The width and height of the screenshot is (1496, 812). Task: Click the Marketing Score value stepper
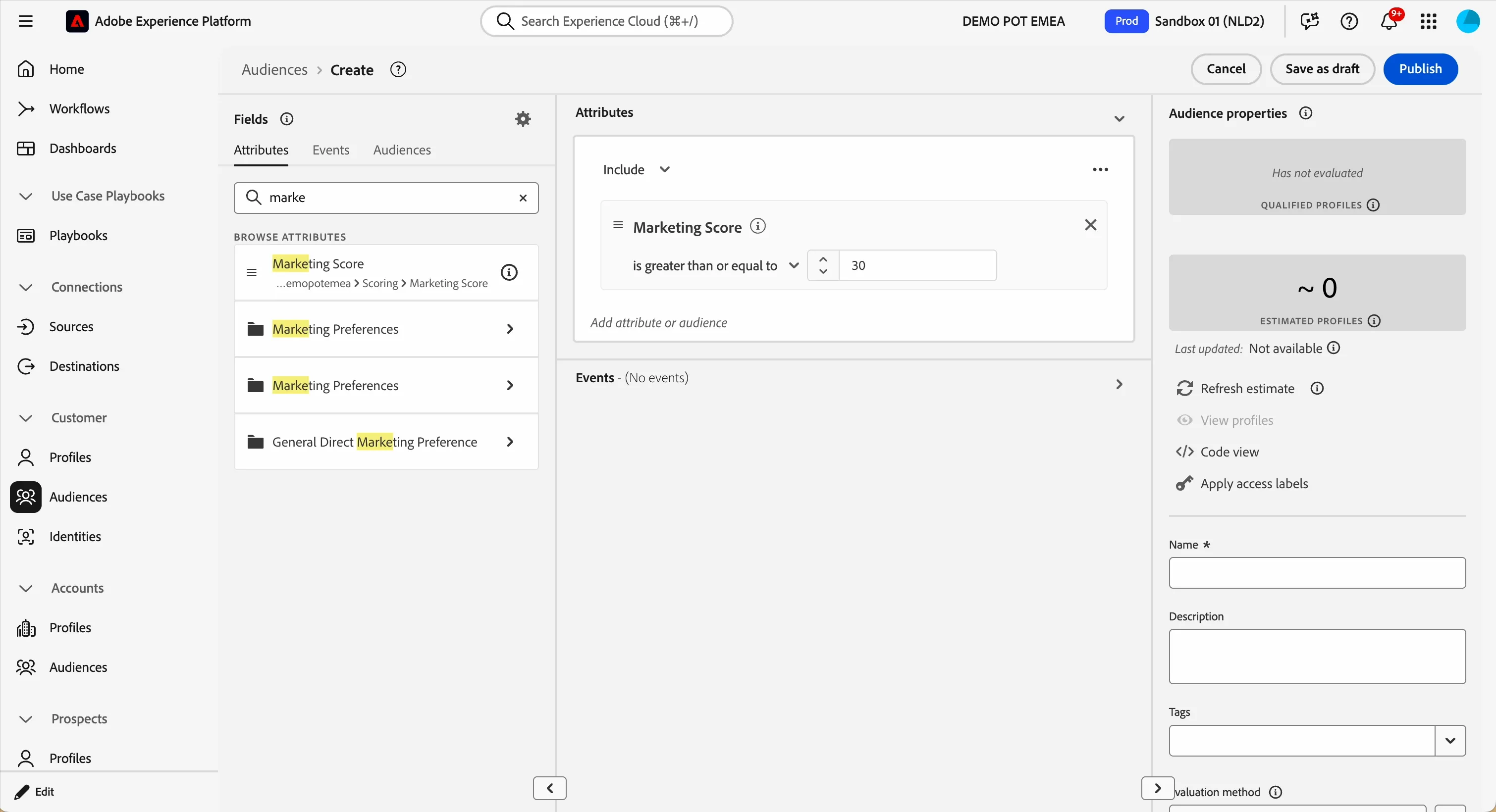[823, 266]
